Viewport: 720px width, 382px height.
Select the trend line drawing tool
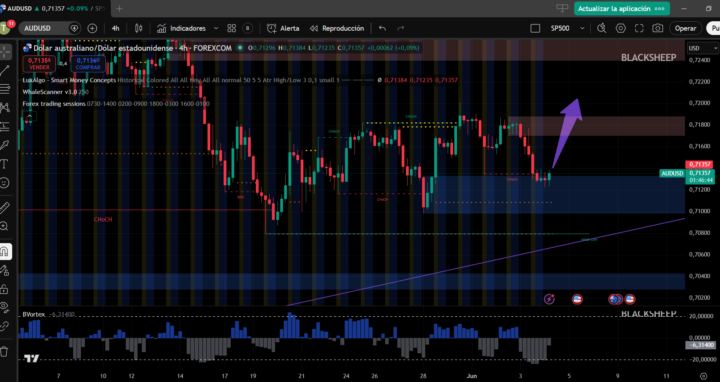coord(5,70)
